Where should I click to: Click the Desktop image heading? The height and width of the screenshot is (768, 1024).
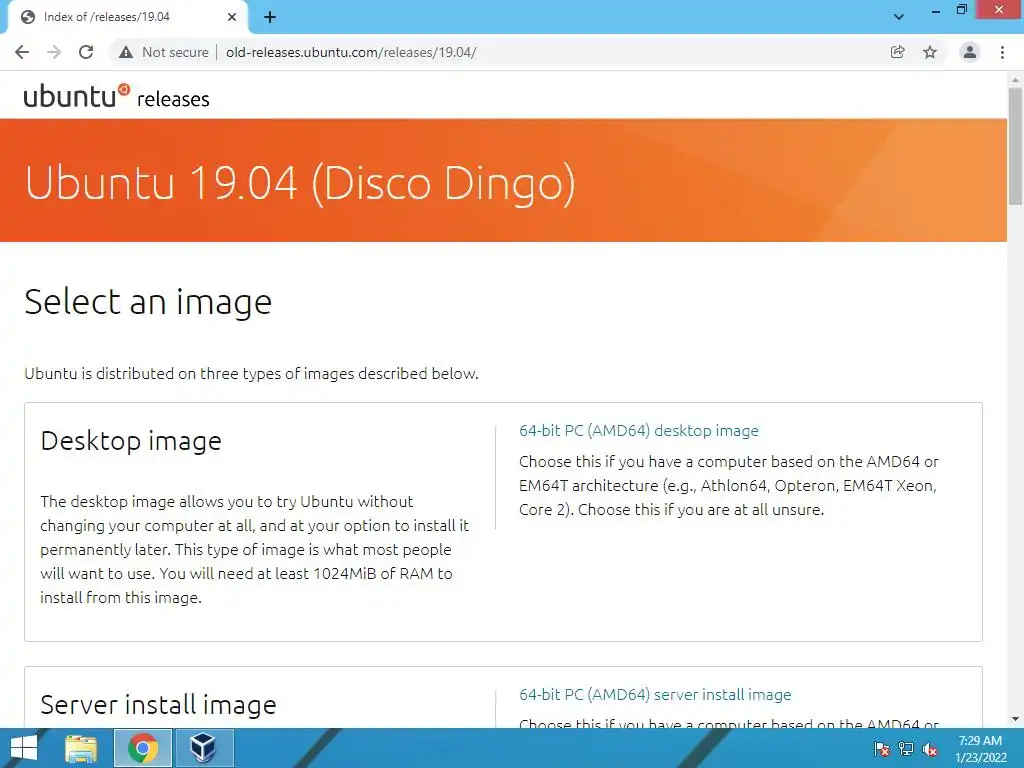pos(131,441)
